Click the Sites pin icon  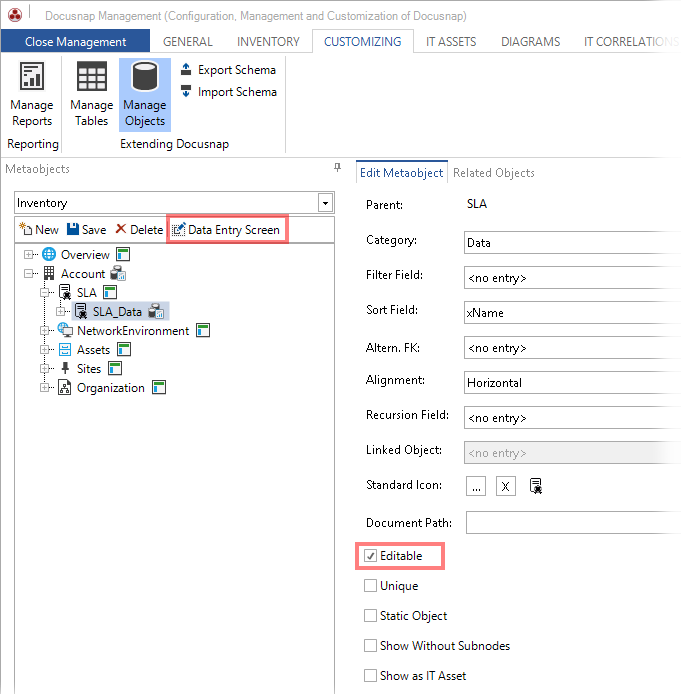(x=65, y=368)
